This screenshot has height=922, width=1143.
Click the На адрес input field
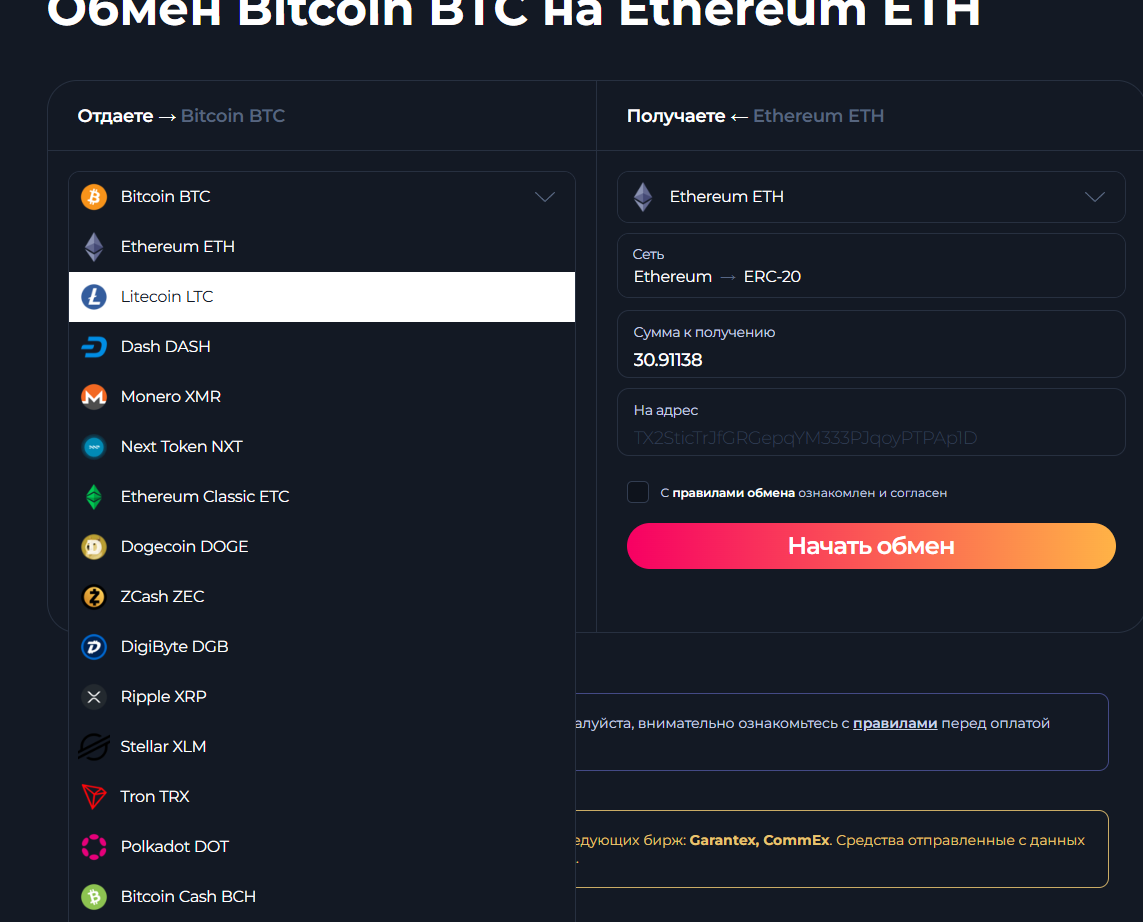(x=870, y=437)
